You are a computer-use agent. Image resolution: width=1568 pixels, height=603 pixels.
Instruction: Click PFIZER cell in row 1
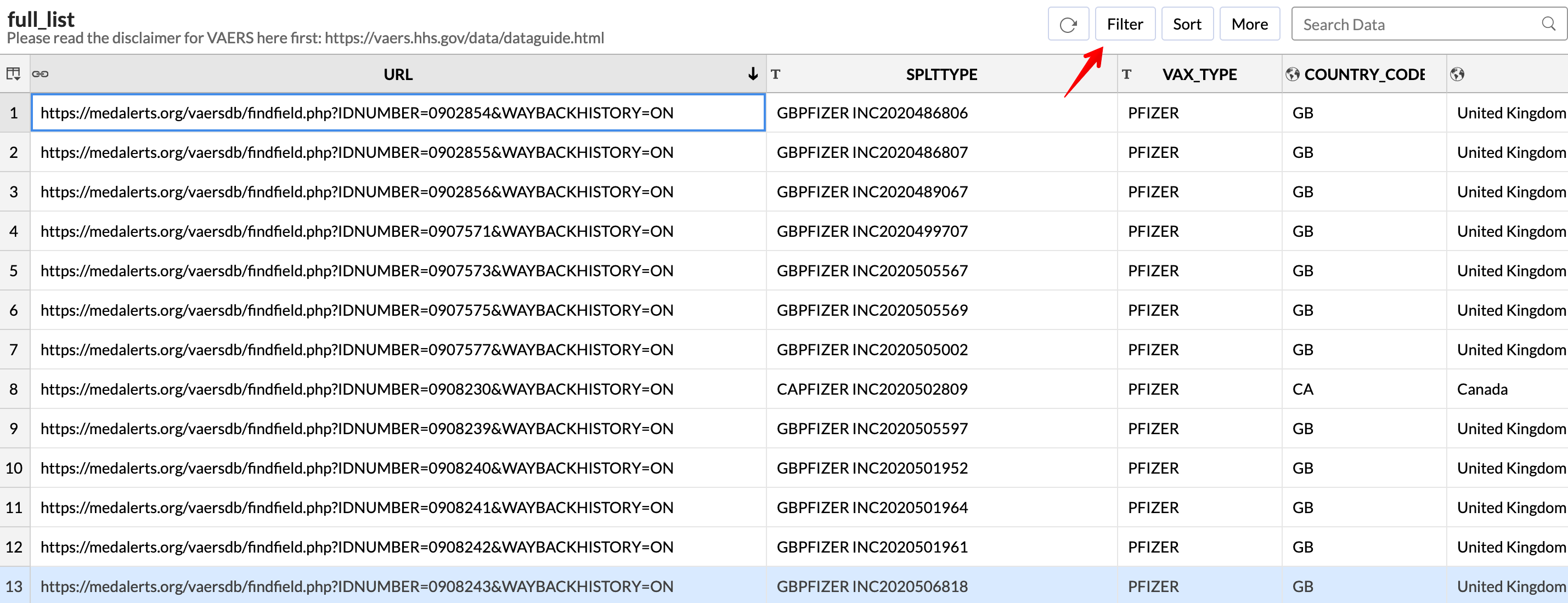coord(1200,112)
